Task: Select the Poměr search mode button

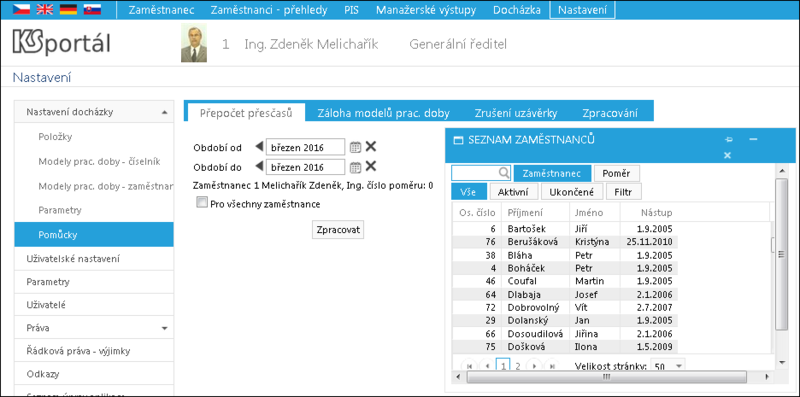Action: [616, 173]
